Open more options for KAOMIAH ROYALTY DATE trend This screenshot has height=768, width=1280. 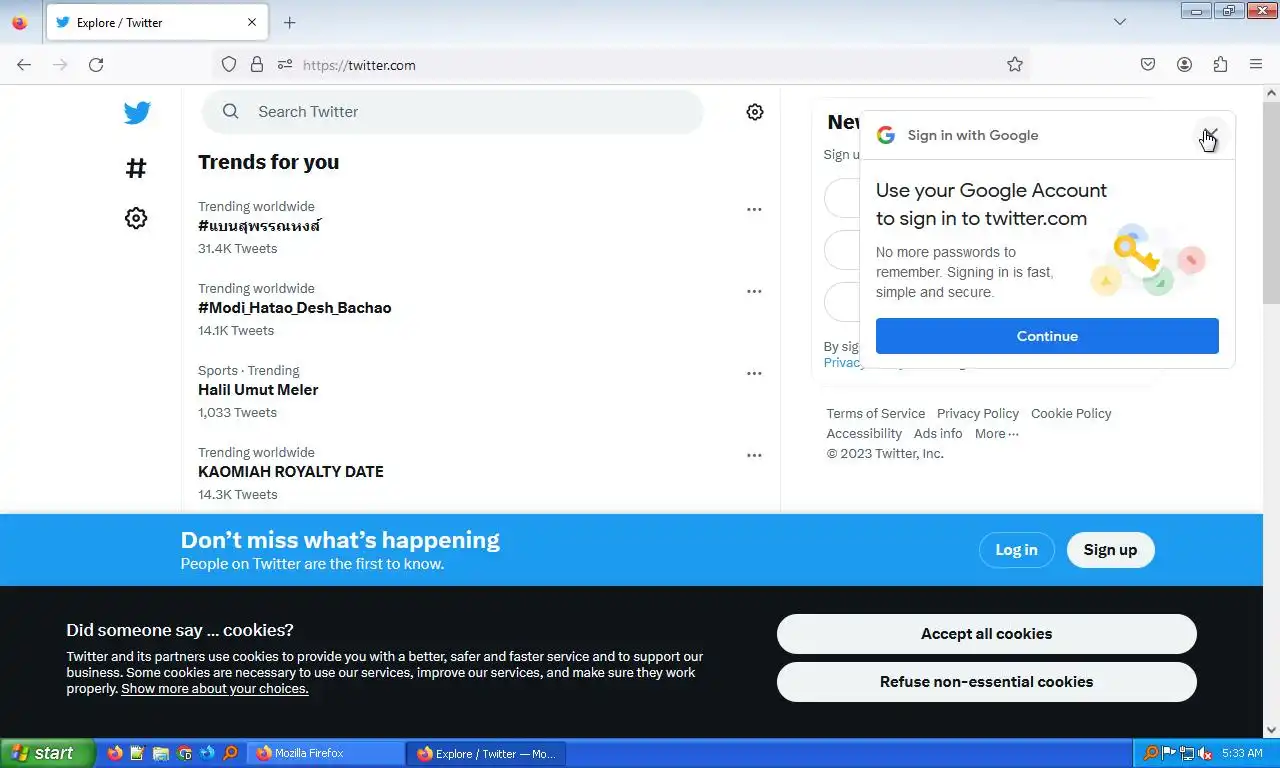click(x=754, y=456)
